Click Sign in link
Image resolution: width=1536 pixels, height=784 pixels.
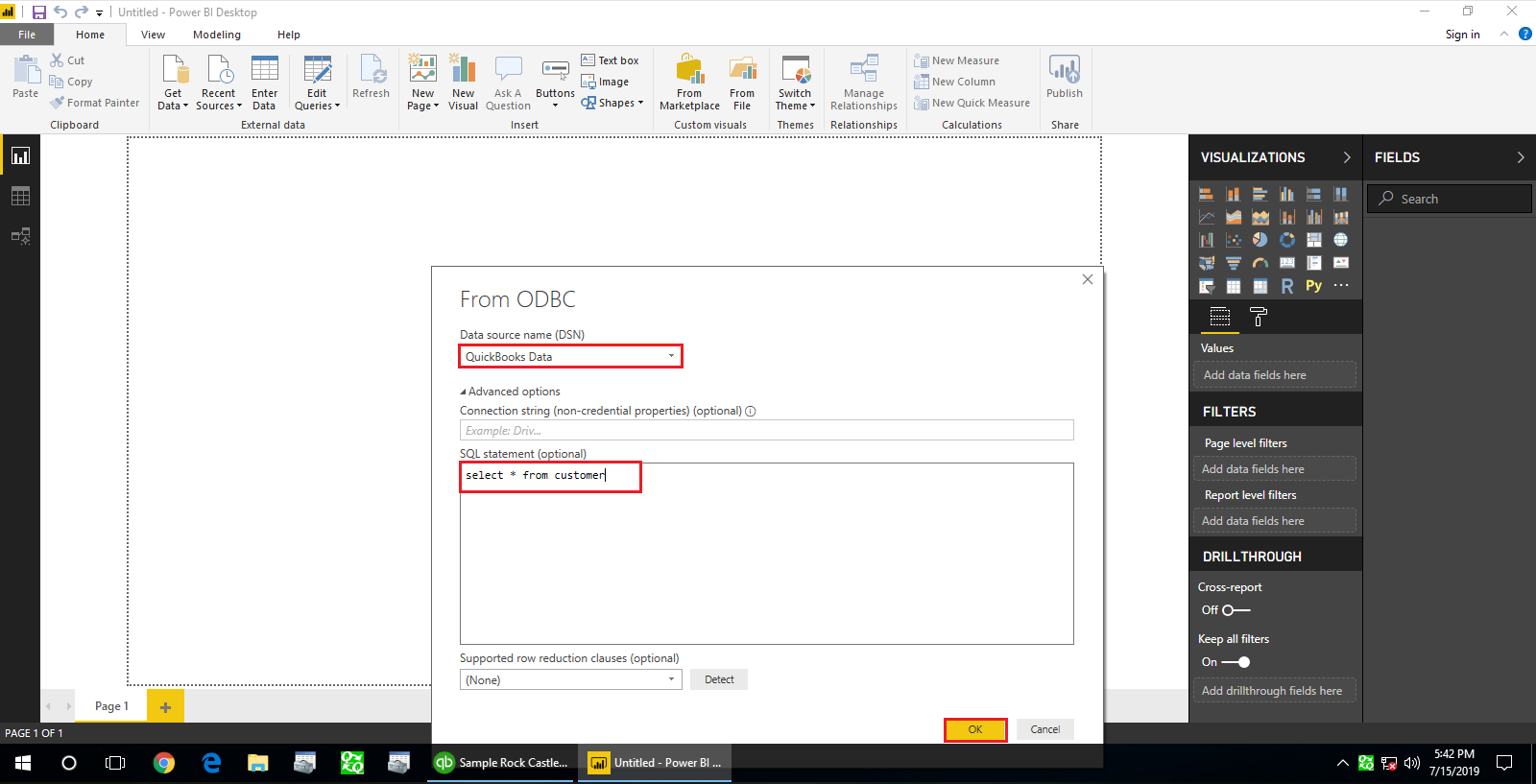(x=1462, y=35)
